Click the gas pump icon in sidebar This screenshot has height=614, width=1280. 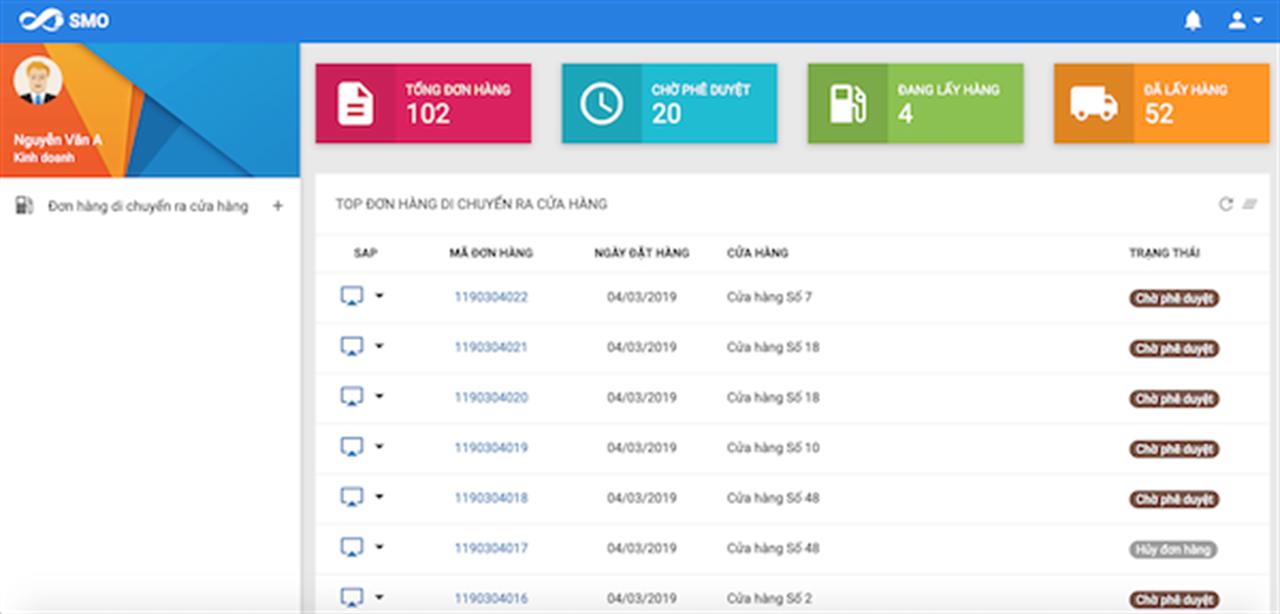(23, 206)
